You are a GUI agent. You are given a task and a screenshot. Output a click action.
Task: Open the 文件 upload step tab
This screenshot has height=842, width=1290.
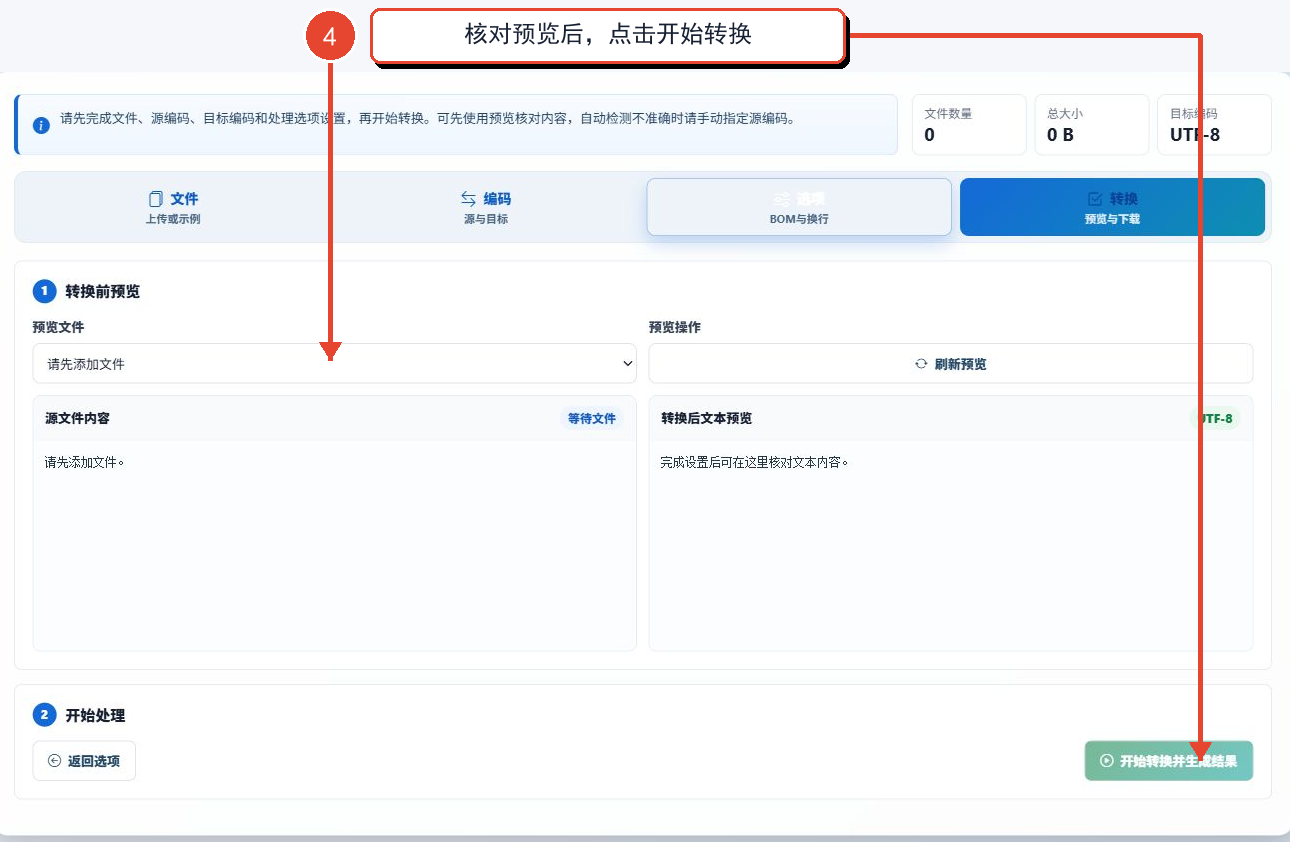(173, 207)
